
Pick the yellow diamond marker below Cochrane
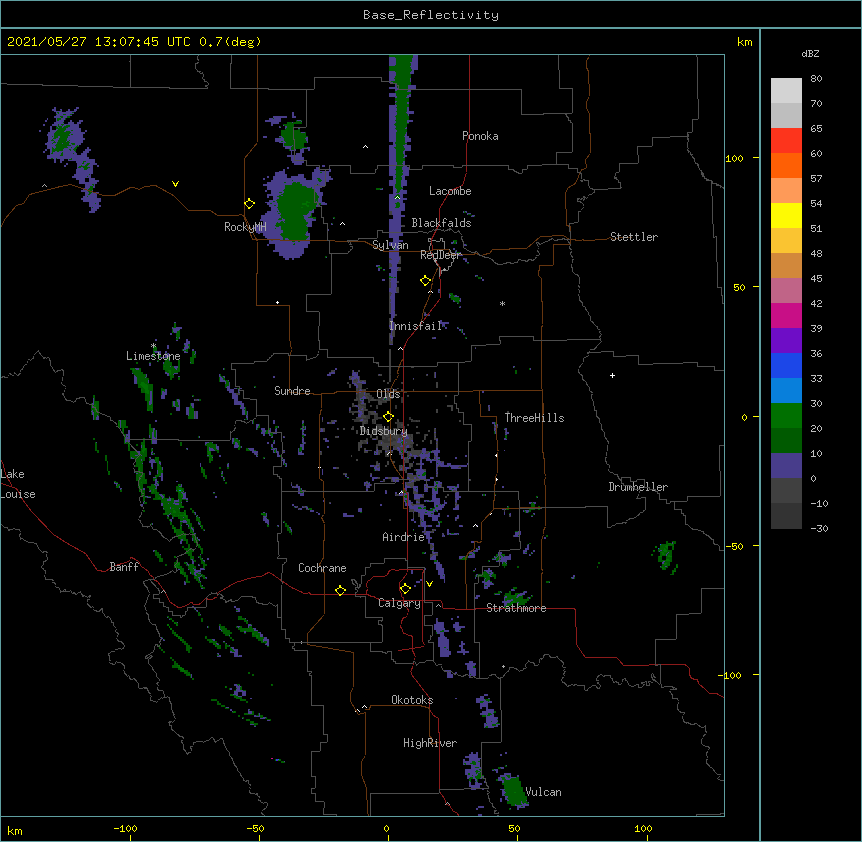[x=340, y=590]
